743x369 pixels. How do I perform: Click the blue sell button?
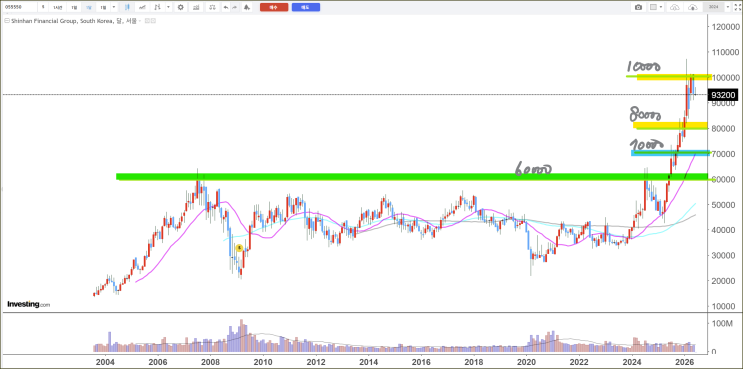(306, 7)
